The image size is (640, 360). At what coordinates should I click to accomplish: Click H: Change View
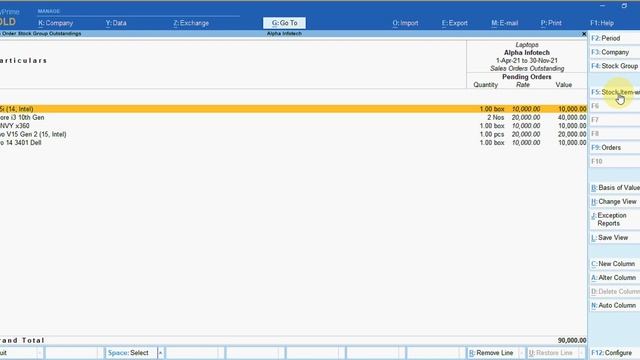[614, 202]
